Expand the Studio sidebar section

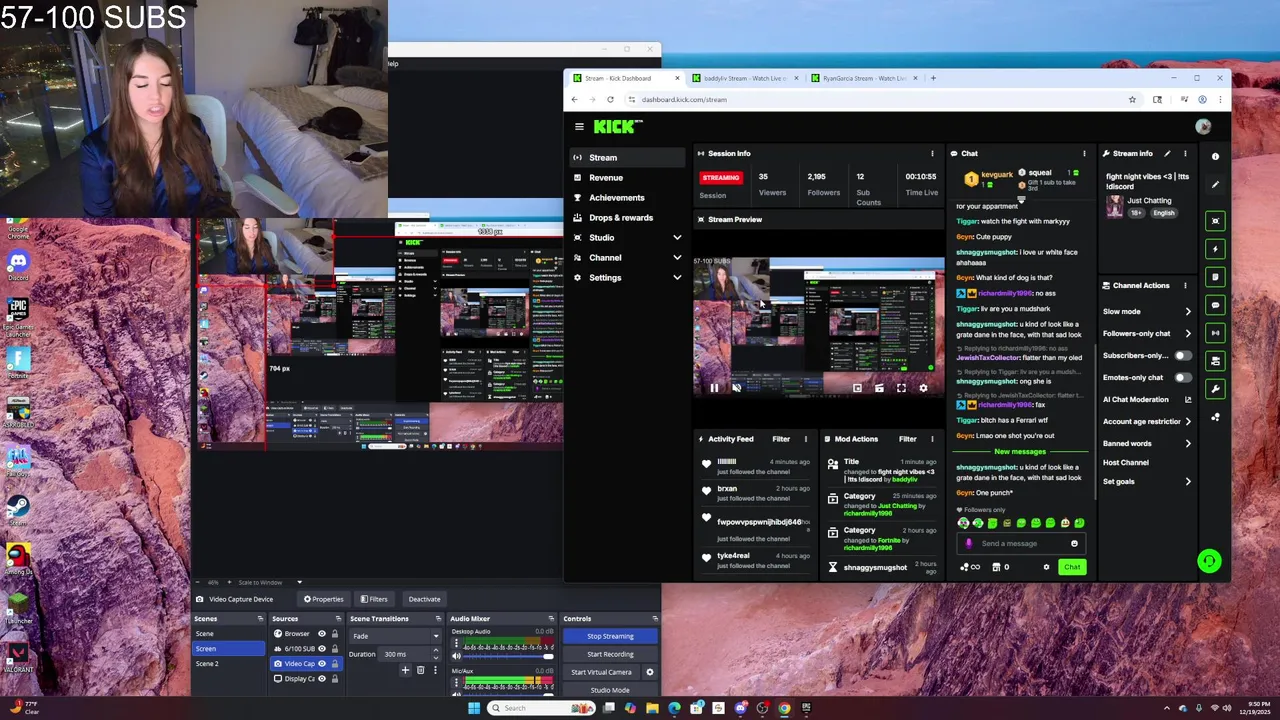coord(677,237)
